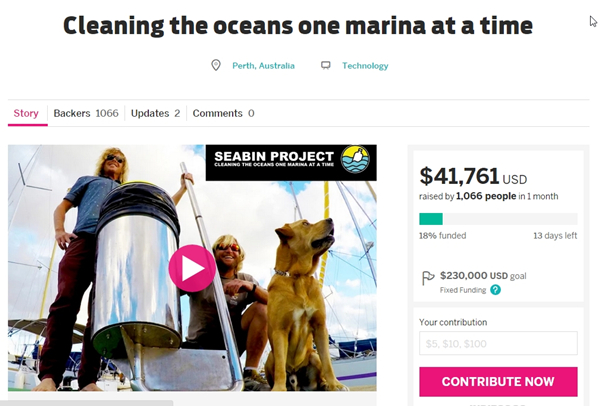Image resolution: width=600 pixels, height=406 pixels.
Task: Click the Seabin Project round logo
Action: (355, 159)
